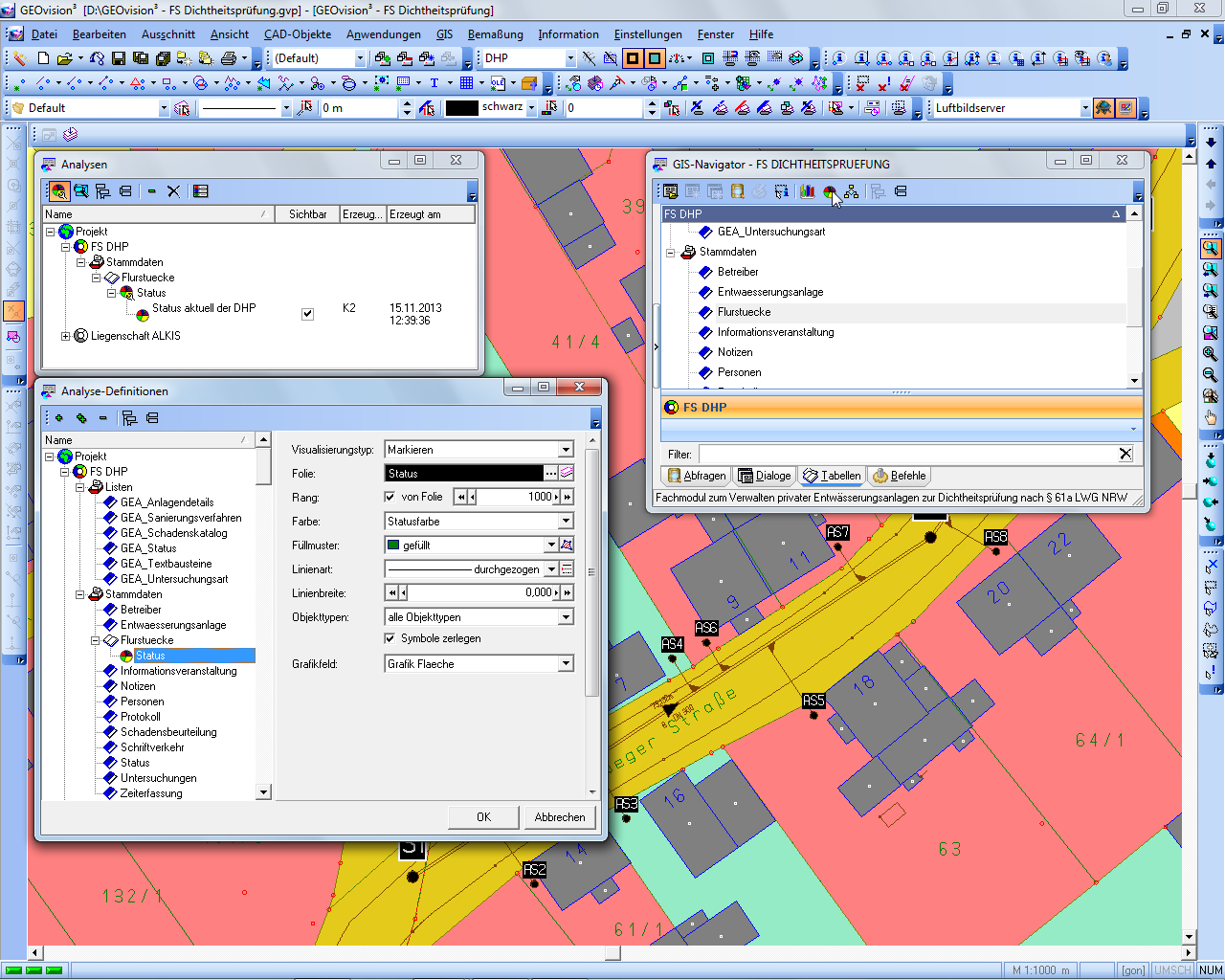This screenshot has width=1225, height=980.
Task: Click the FS DHP orange module bar
Action: pyautogui.click(x=902, y=407)
